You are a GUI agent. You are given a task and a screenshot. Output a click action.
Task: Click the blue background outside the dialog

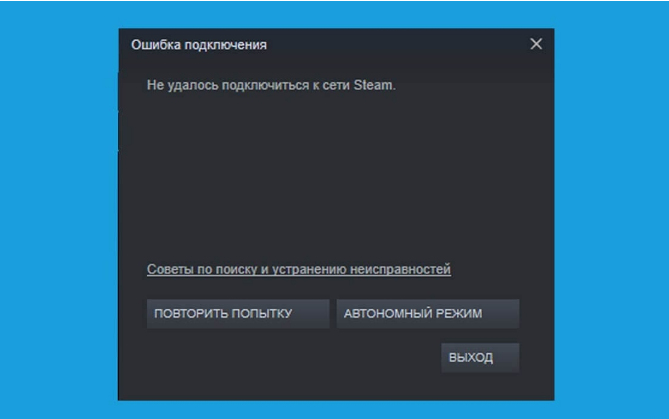click(59, 213)
